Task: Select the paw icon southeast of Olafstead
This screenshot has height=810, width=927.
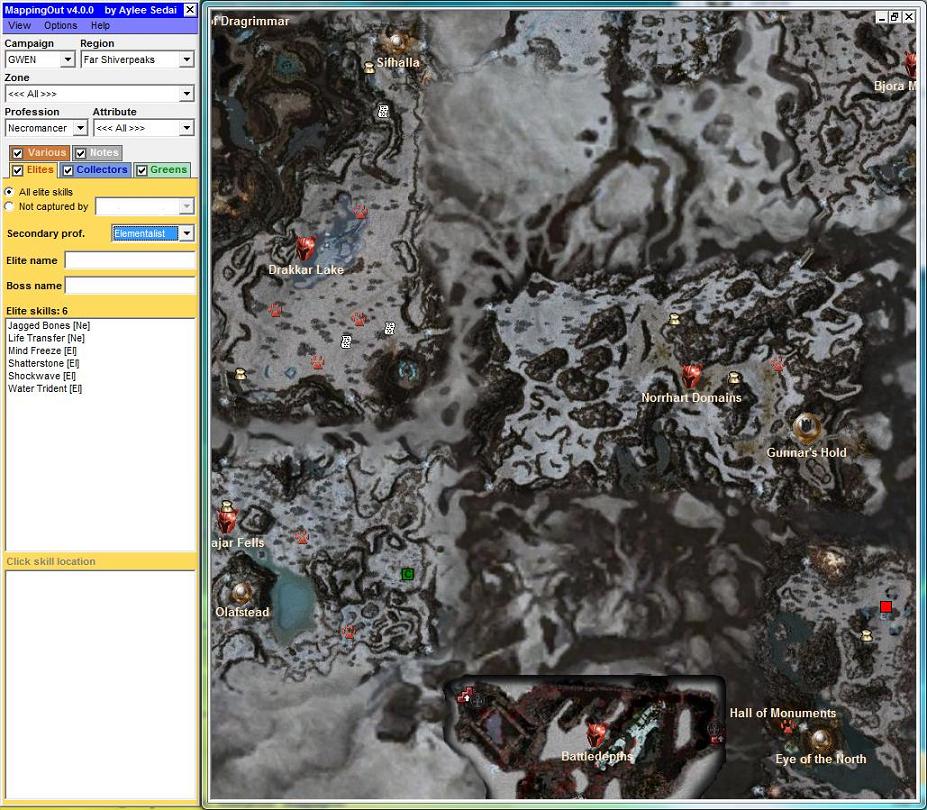Action: point(349,632)
